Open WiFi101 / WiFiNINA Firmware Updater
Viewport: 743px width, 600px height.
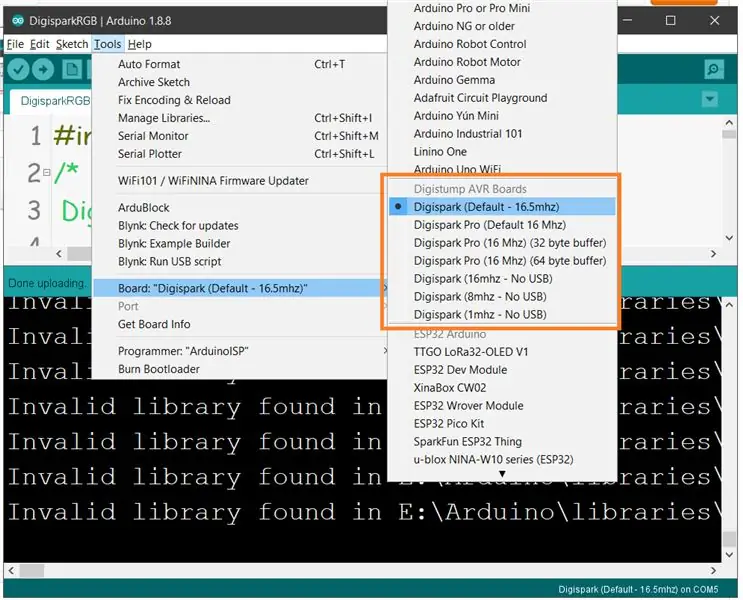pos(240,181)
